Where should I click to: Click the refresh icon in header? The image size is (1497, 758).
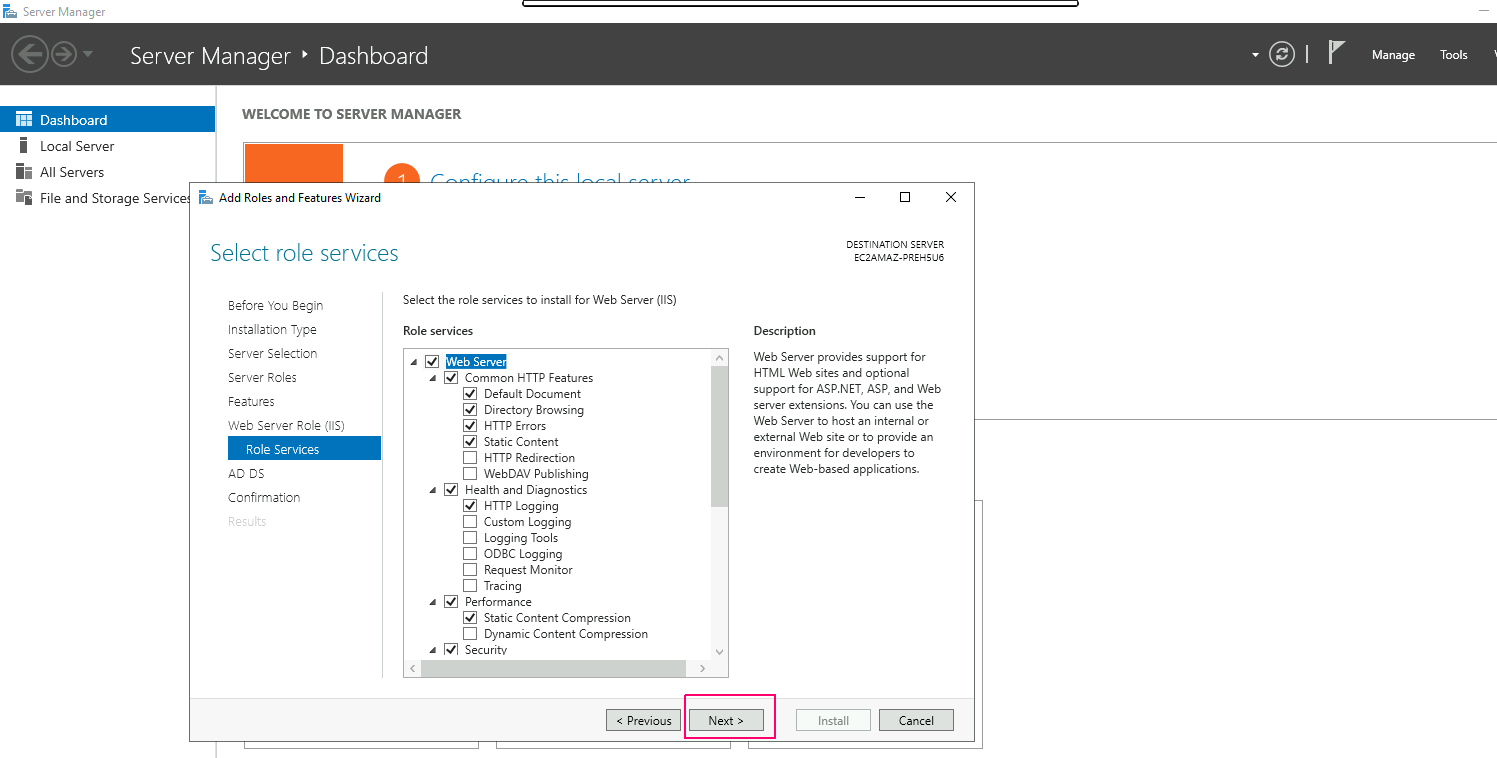1282,54
